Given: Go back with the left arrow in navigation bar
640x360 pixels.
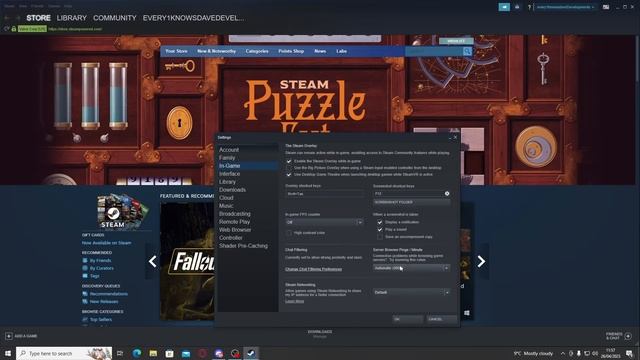Looking at the screenshot, I should [x=7, y=18].
